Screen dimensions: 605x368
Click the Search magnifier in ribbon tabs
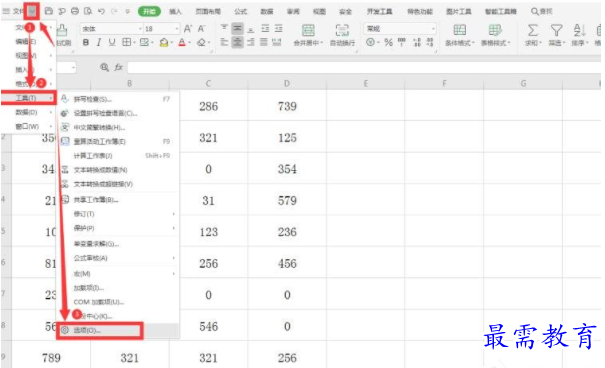[x=535, y=11]
